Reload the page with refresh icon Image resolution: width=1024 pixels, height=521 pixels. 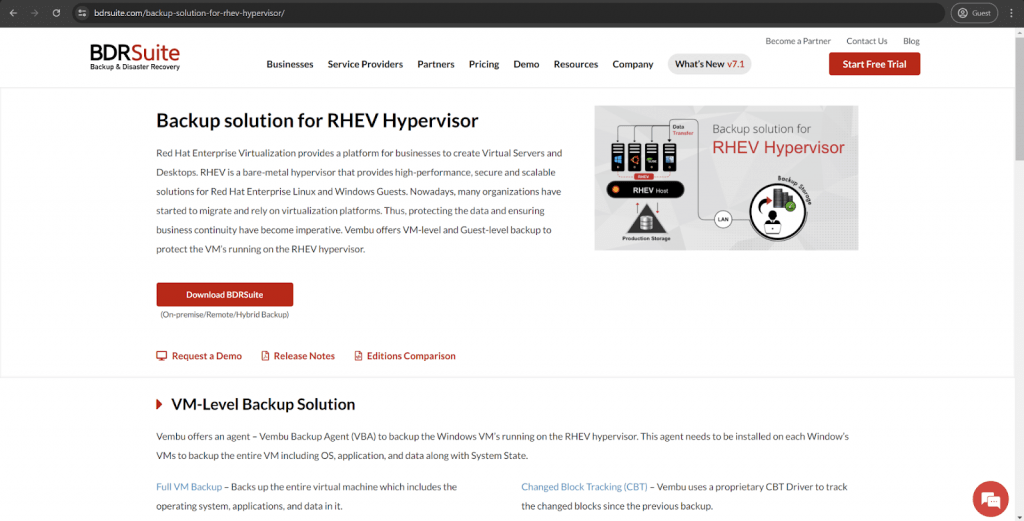pyautogui.click(x=56, y=13)
